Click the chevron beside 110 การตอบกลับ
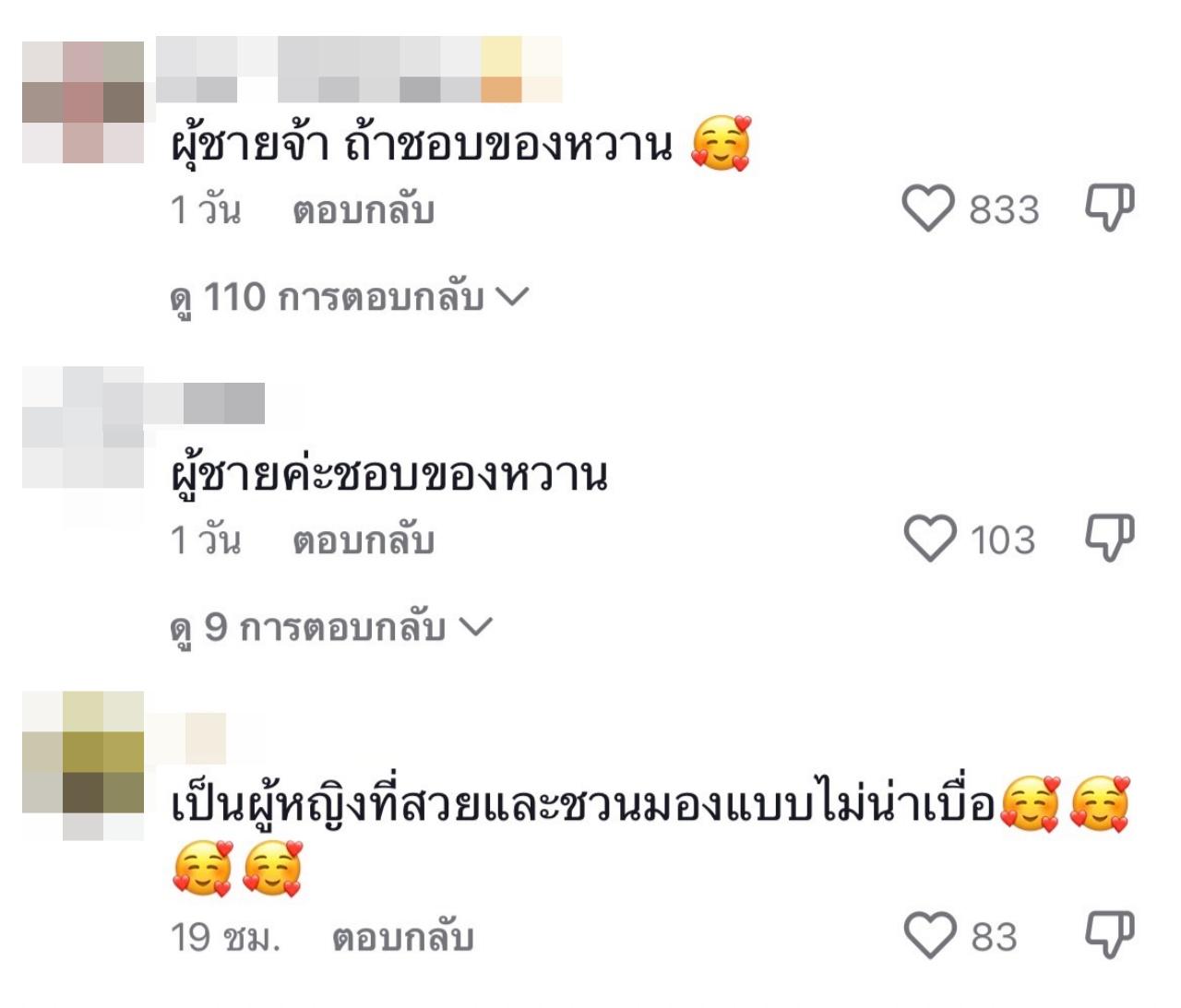This screenshot has height=1008, width=1181. point(512,297)
